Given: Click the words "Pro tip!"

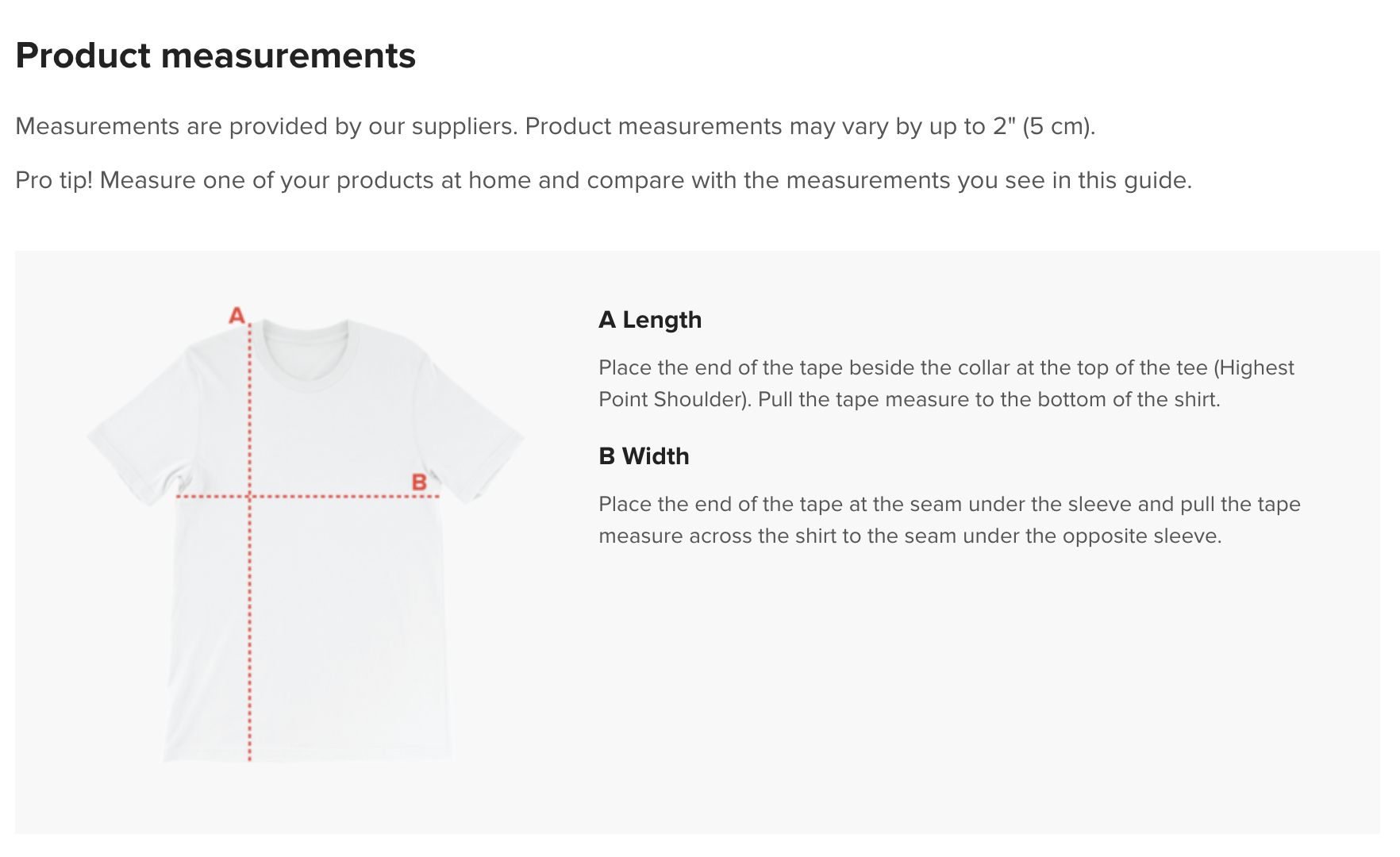Looking at the screenshot, I should click(54, 180).
